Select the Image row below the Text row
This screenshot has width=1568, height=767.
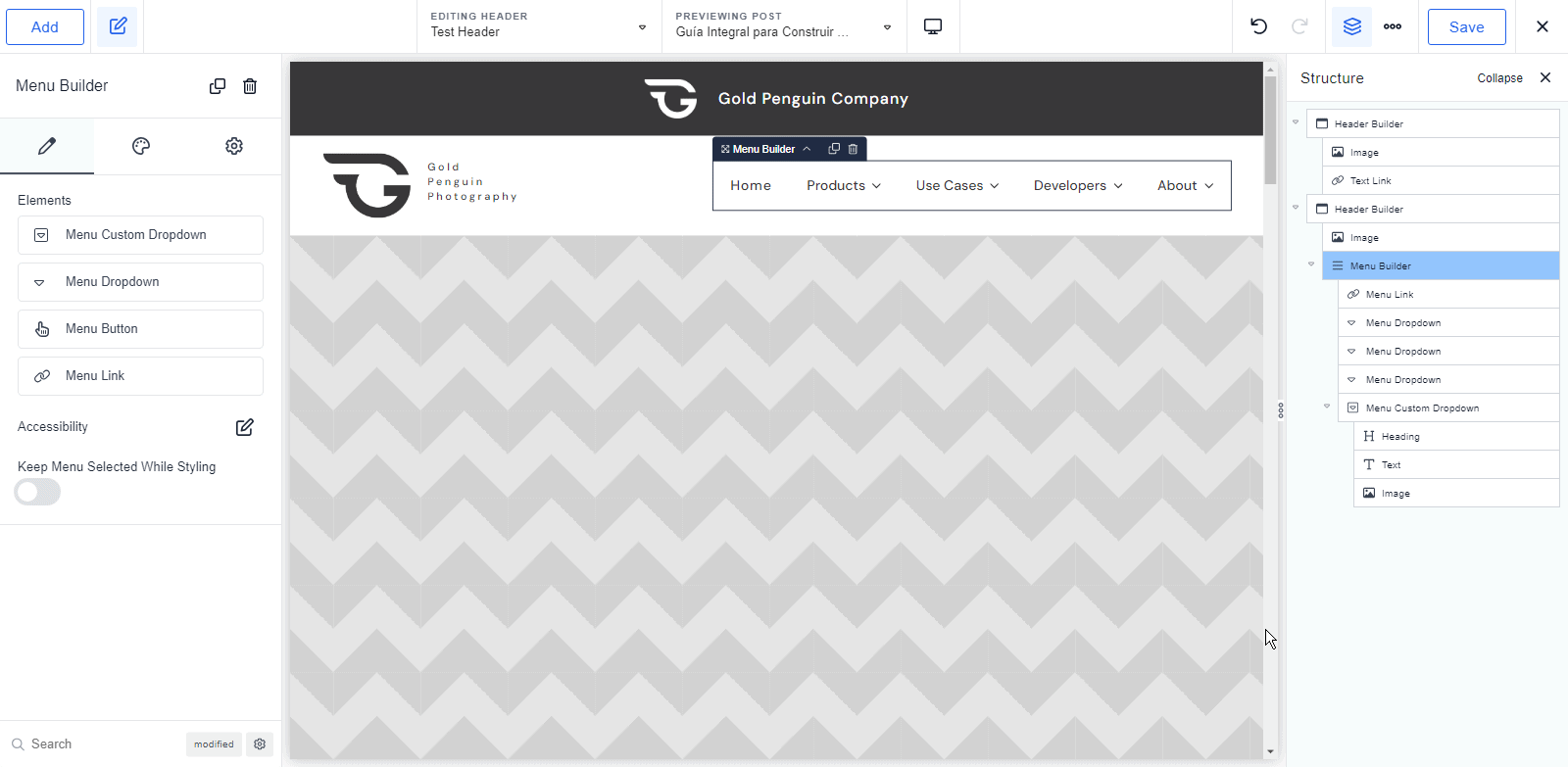[1456, 494]
